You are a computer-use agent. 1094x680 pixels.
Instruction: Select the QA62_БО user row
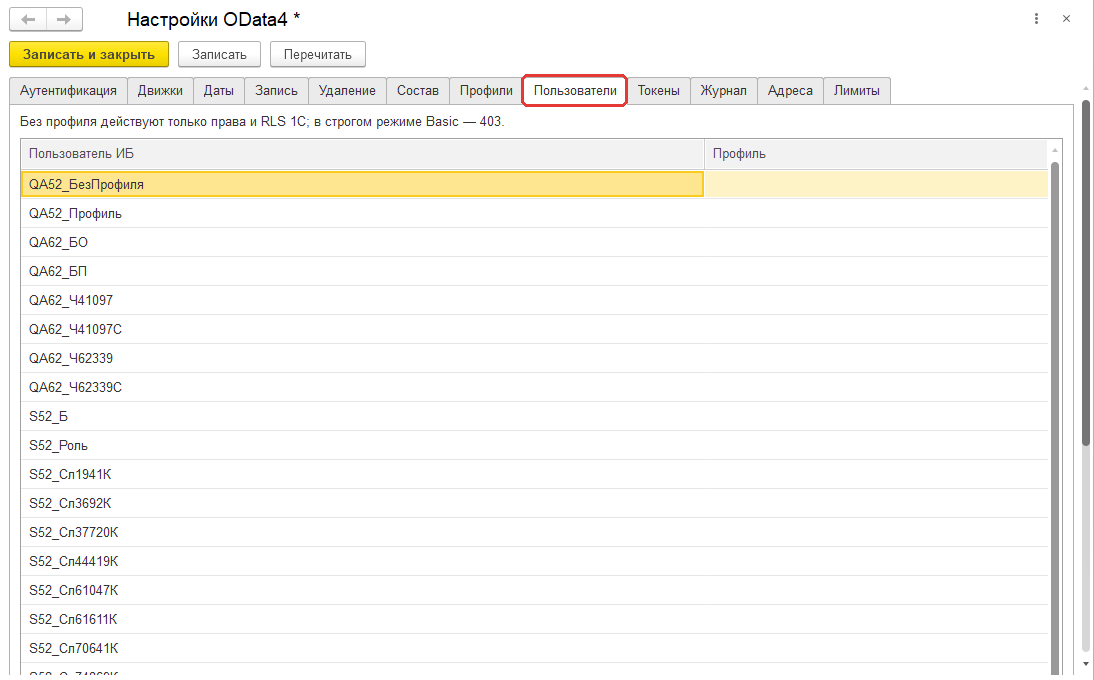click(x=534, y=243)
